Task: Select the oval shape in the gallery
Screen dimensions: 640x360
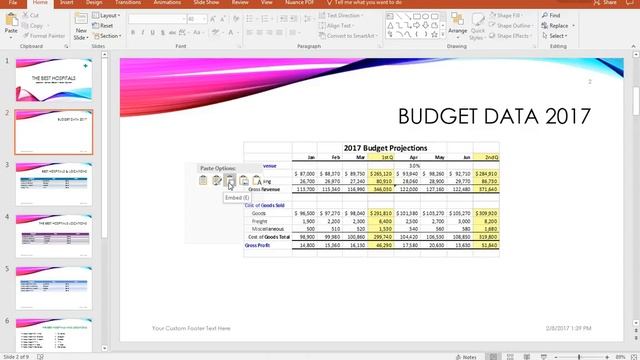Action: [x=425, y=17]
